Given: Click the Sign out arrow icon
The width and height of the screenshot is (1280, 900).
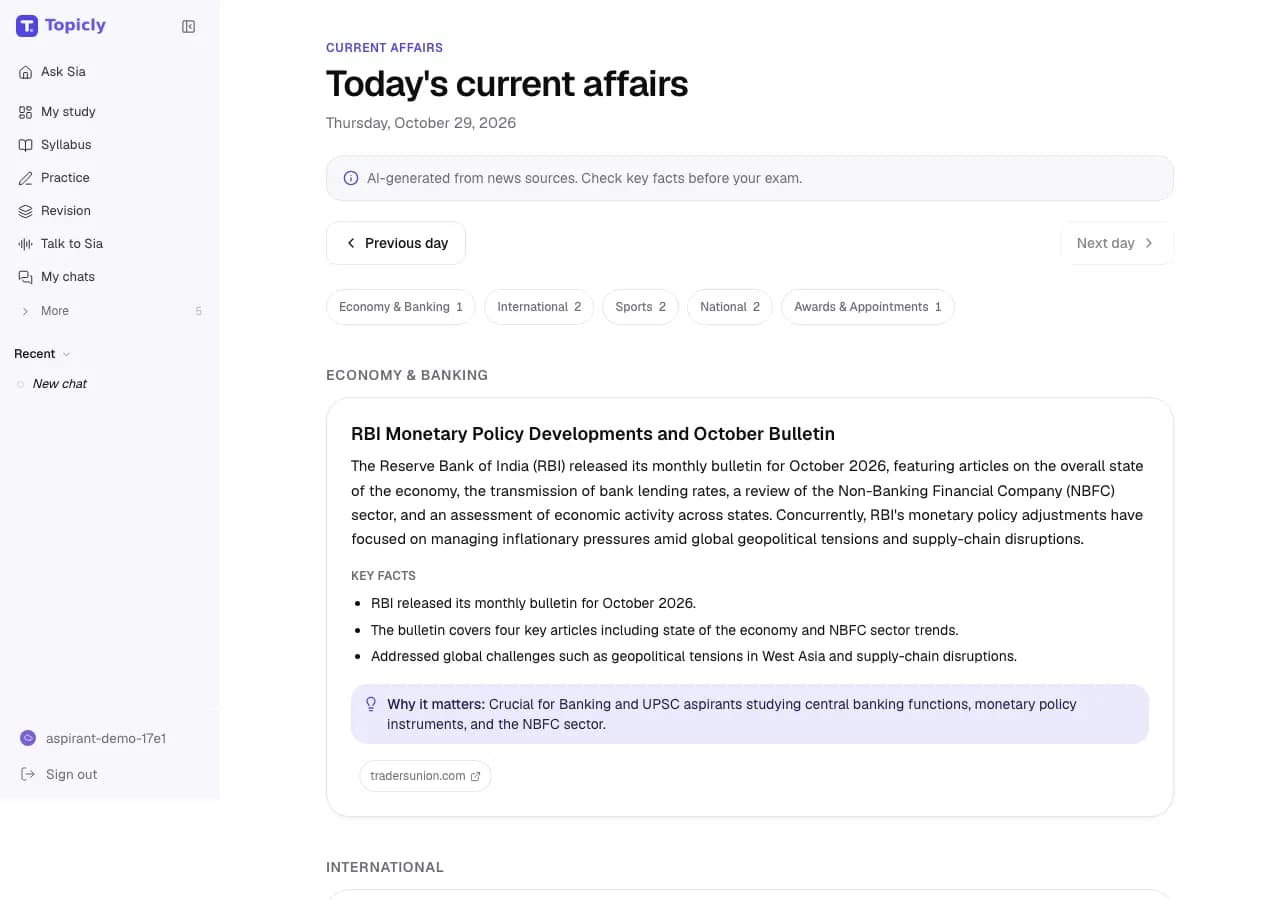Looking at the screenshot, I should coord(28,774).
